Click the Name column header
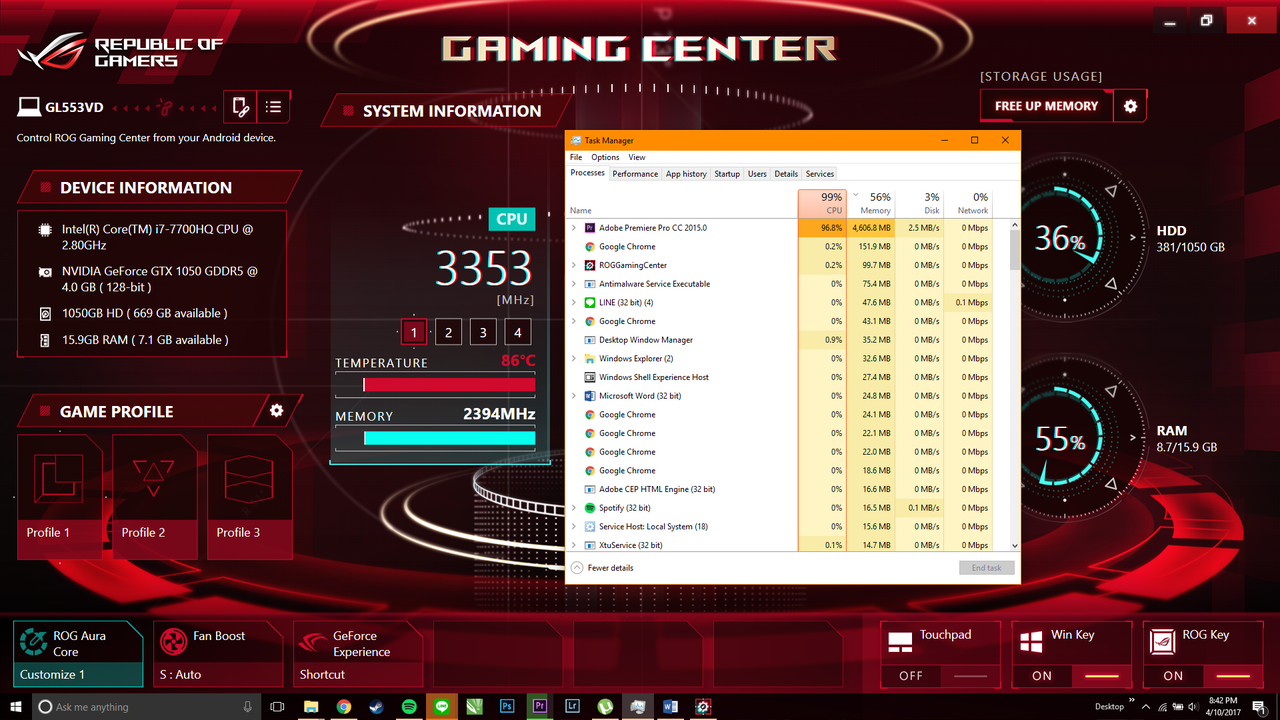 (682, 203)
